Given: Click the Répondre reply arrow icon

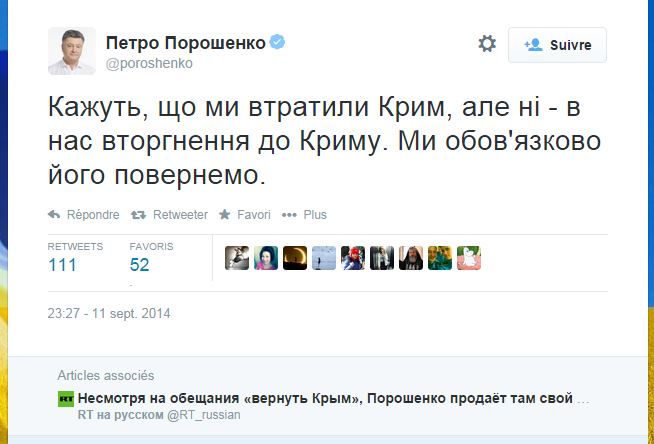Looking at the screenshot, I should click(54, 214).
